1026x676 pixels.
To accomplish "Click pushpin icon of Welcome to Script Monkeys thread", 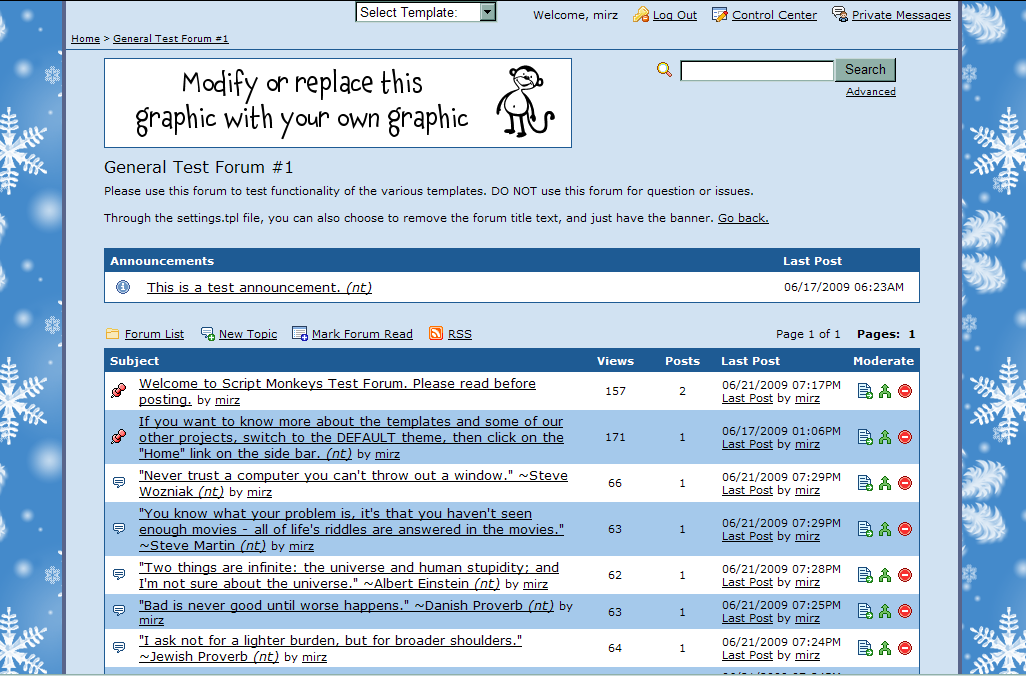I will tap(118, 391).
